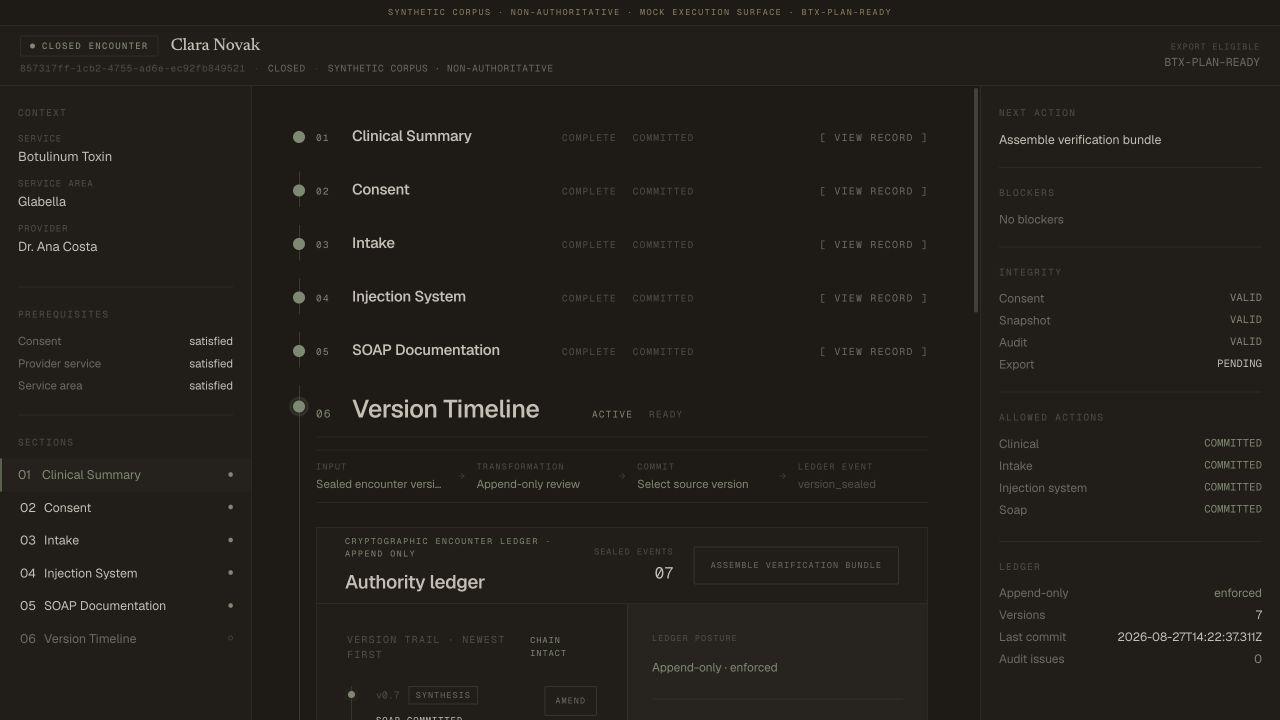
Task: Click the version_sealed ledger event
Action: click(837, 484)
